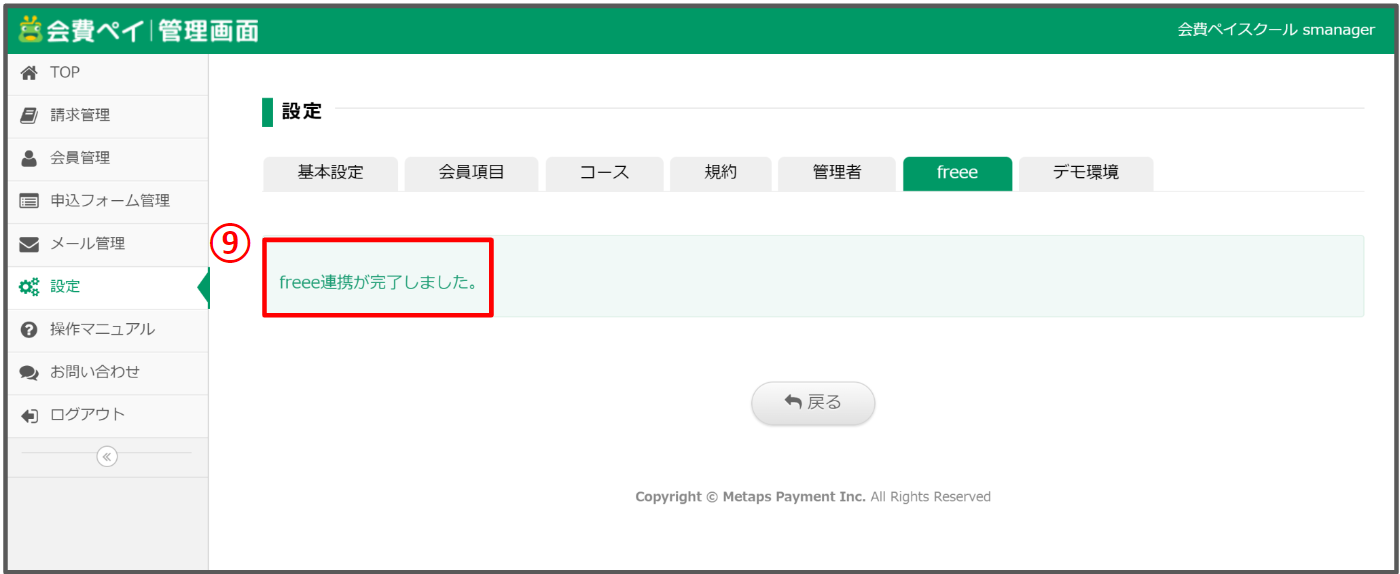Click the gears icon for 設定
This screenshot has width=1400, height=574.
click(x=29, y=287)
